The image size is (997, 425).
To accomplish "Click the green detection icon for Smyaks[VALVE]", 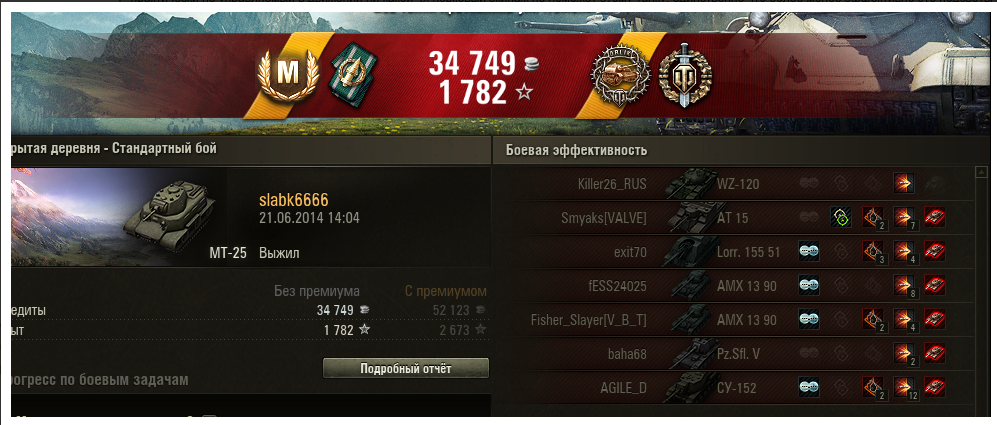I will coord(841,218).
